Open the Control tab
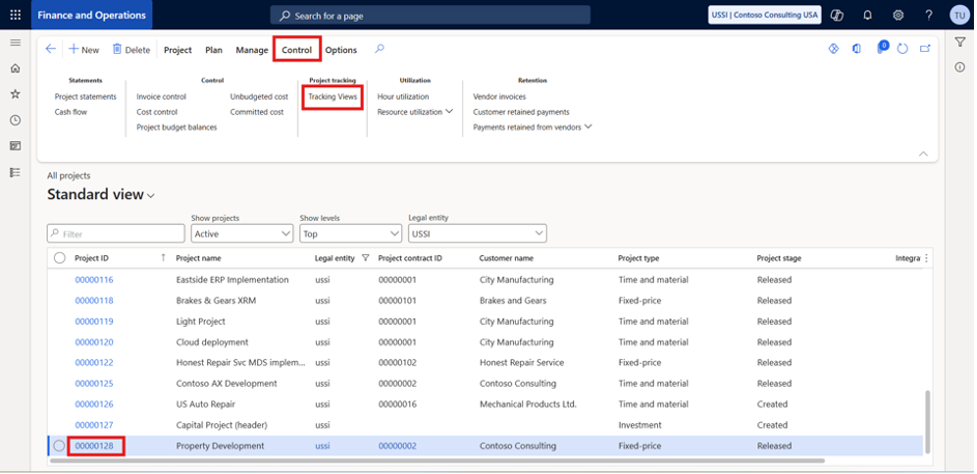977x474 pixels. coord(297,50)
